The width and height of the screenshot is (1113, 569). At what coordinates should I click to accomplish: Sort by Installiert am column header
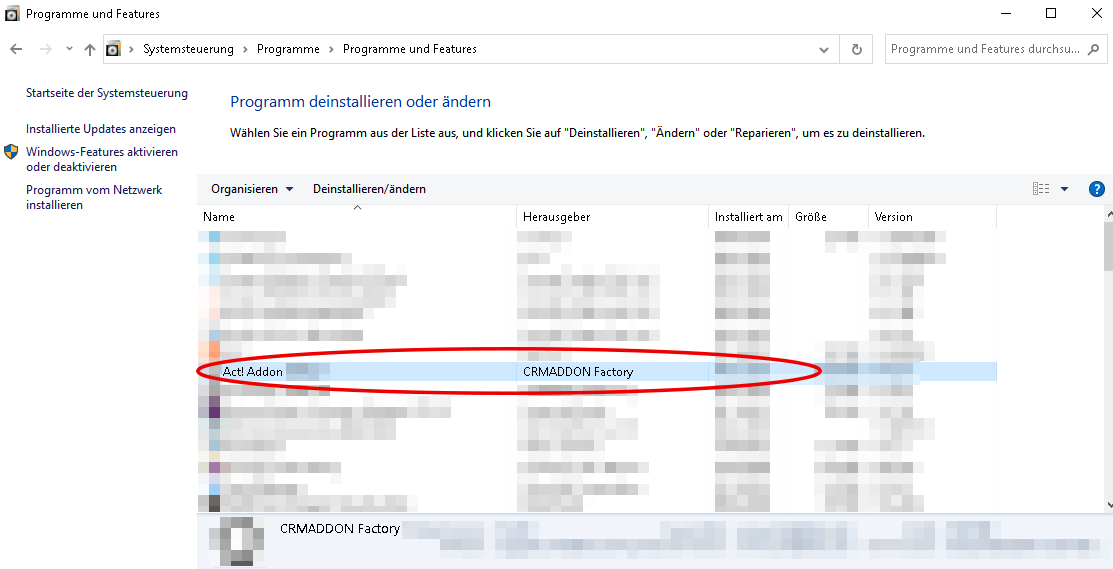coord(749,217)
